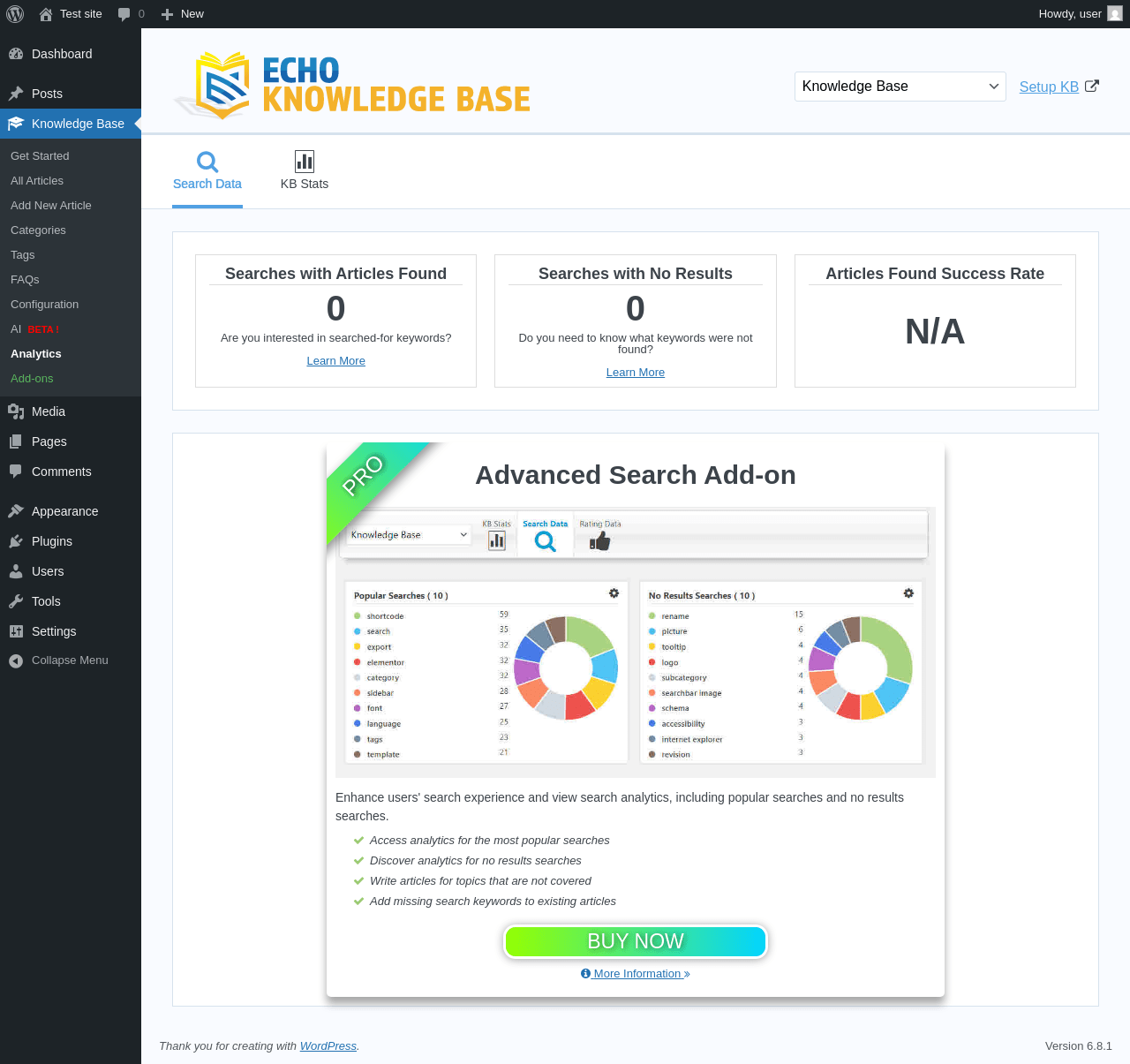Image resolution: width=1130 pixels, height=1064 pixels.
Task: Click the Search Data magnifier icon
Action: (207, 162)
